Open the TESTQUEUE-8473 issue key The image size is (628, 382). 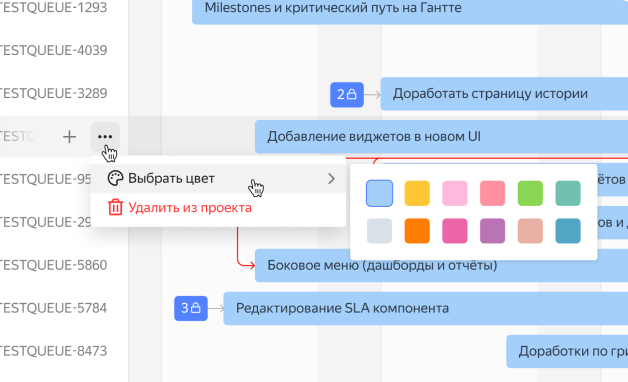53,351
